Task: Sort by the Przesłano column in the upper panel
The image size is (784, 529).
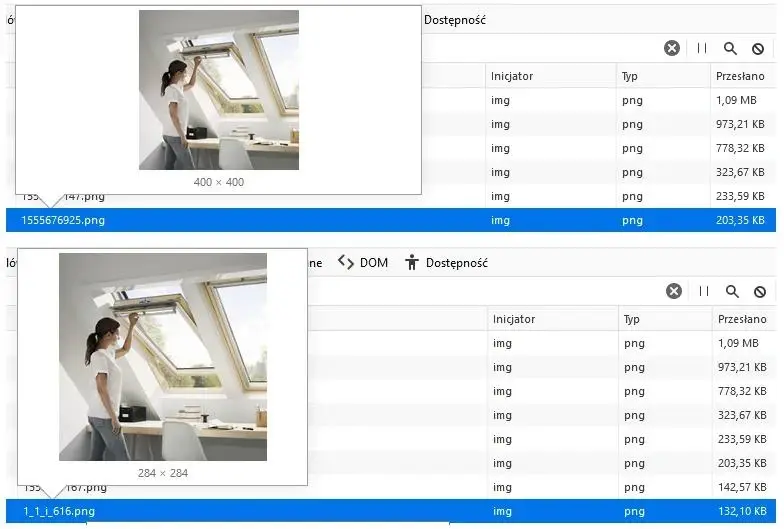Action: click(x=742, y=76)
